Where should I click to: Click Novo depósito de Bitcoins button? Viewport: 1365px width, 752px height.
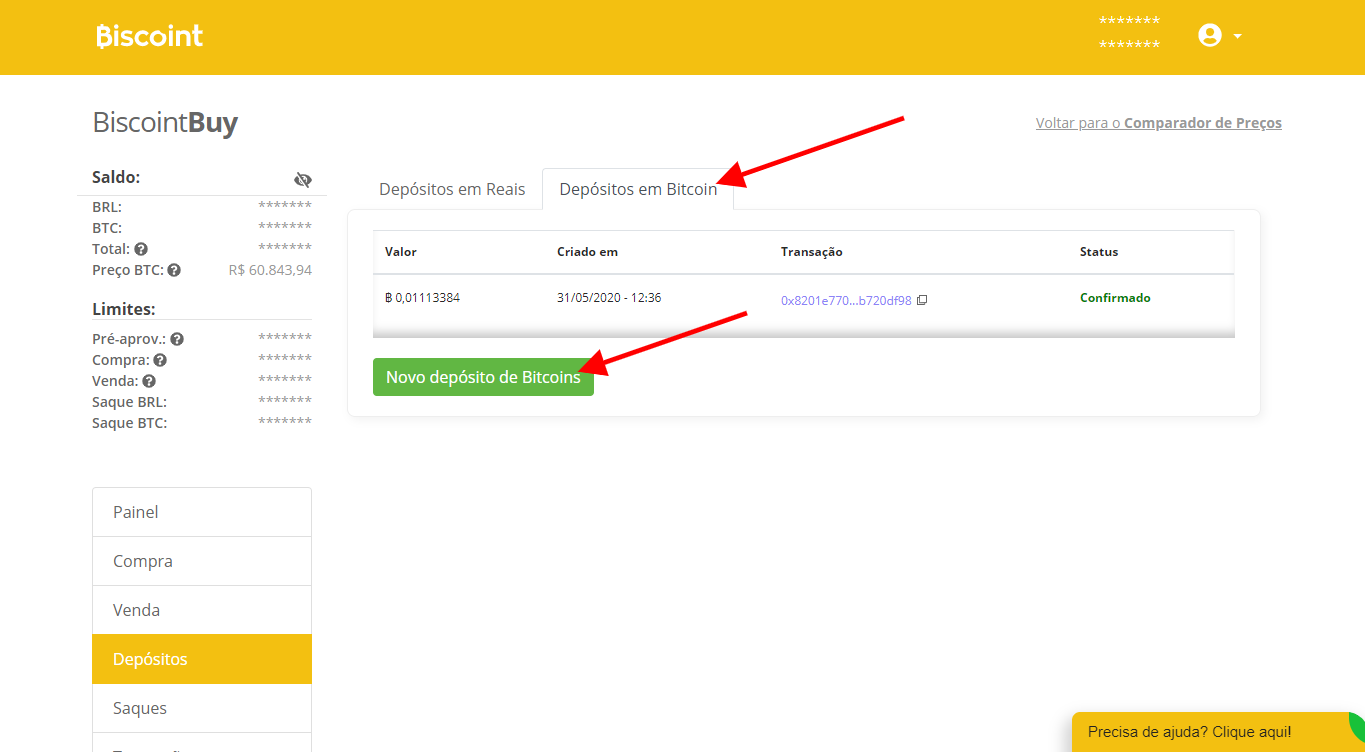483,377
